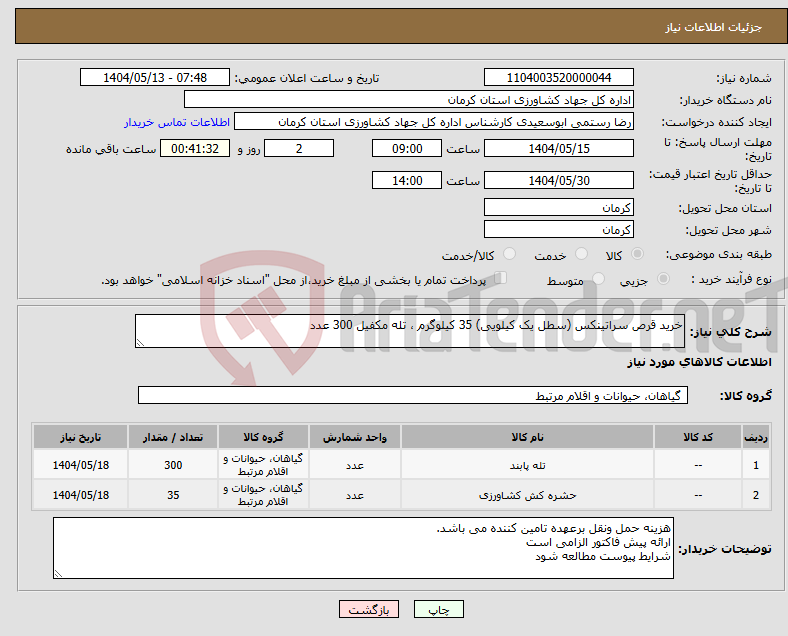This screenshot has width=788, height=636.
Task: Click the delivery province کرمان field
Action: (x=559, y=207)
